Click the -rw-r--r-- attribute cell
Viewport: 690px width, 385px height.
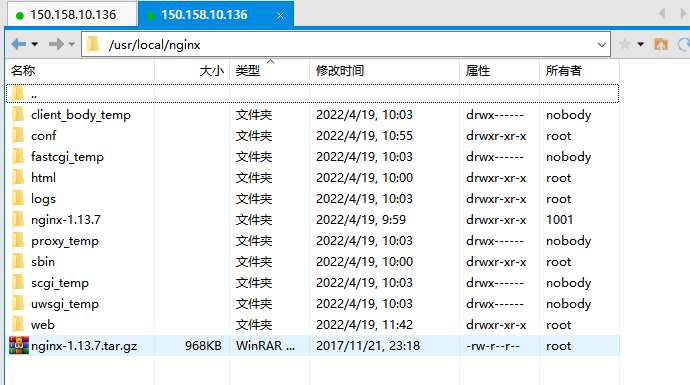[493, 346]
